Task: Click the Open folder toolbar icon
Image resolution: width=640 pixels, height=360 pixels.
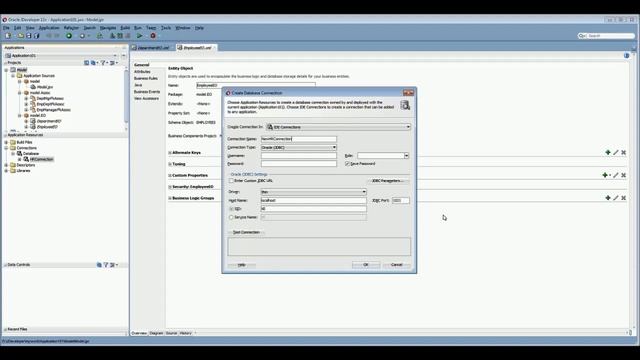Action: [21, 36]
